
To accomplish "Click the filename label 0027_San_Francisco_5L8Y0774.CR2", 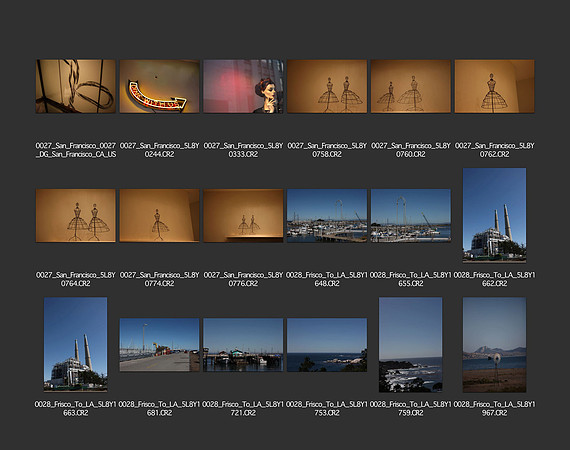I will (x=160, y=279).
